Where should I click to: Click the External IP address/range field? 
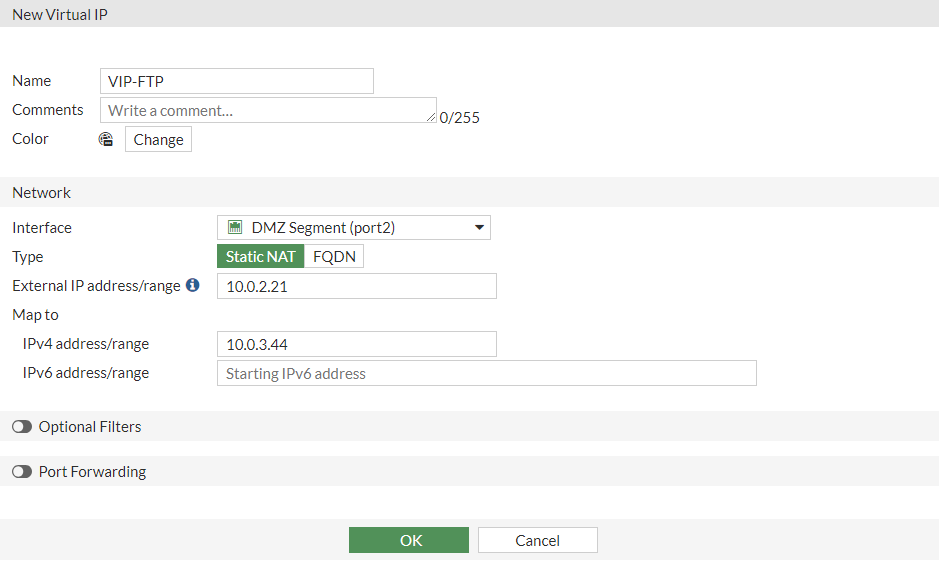click(x=356, y=287)
